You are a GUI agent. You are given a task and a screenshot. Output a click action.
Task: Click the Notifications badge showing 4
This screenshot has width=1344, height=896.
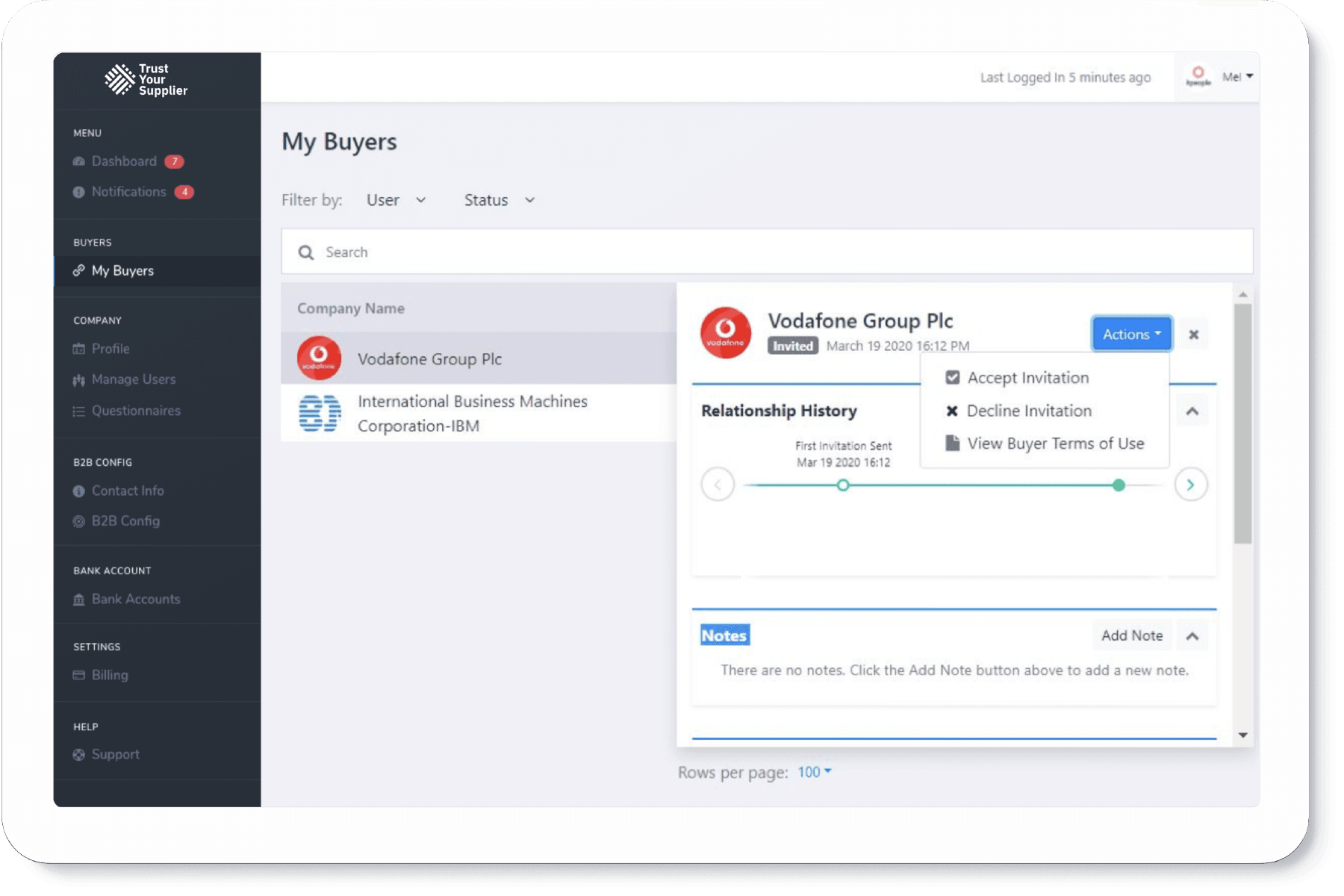(x=184, y=192)
